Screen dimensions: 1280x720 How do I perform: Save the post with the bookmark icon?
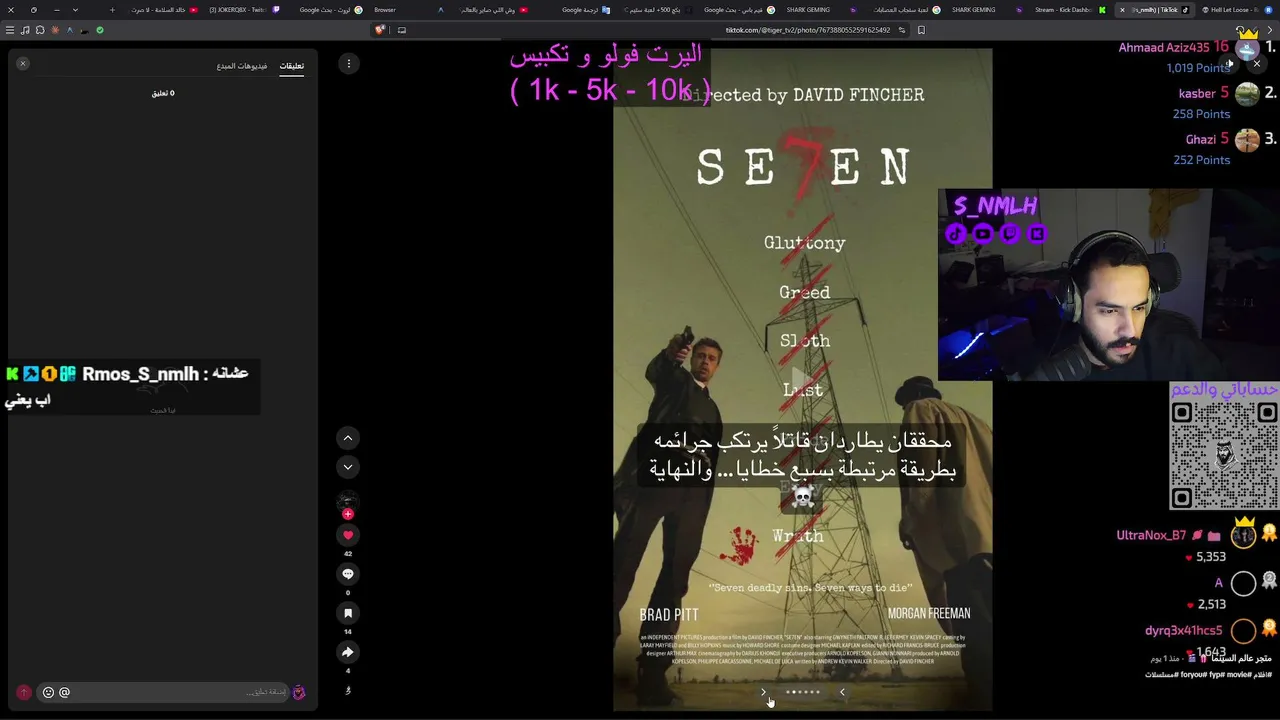tap(348, 613)
